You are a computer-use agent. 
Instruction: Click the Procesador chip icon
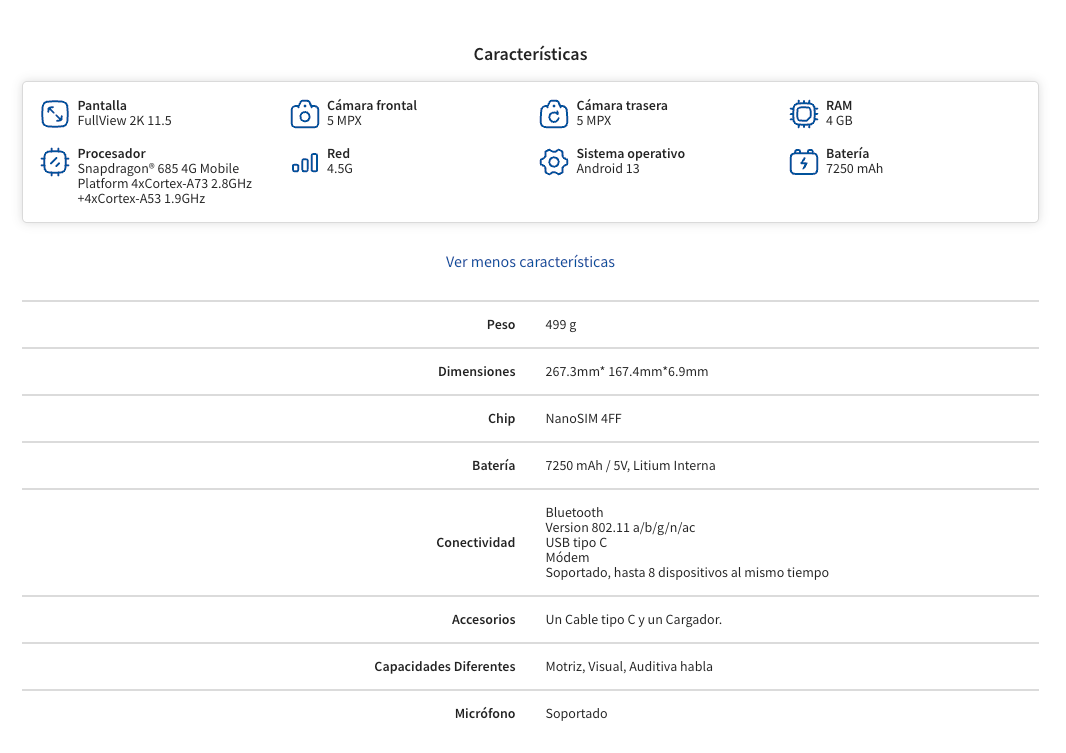pos(54,162)
